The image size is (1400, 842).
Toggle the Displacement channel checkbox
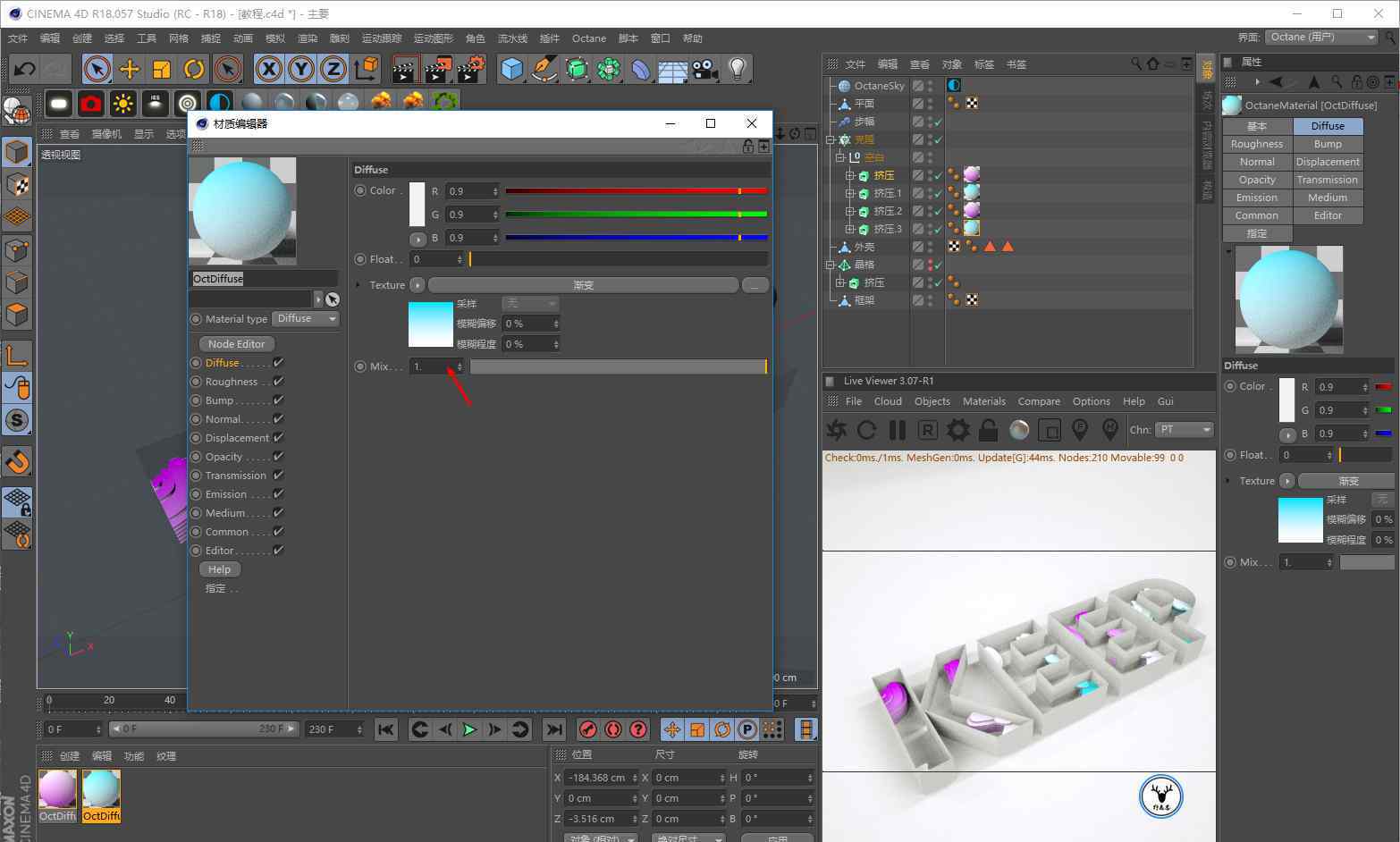[278, 438]
